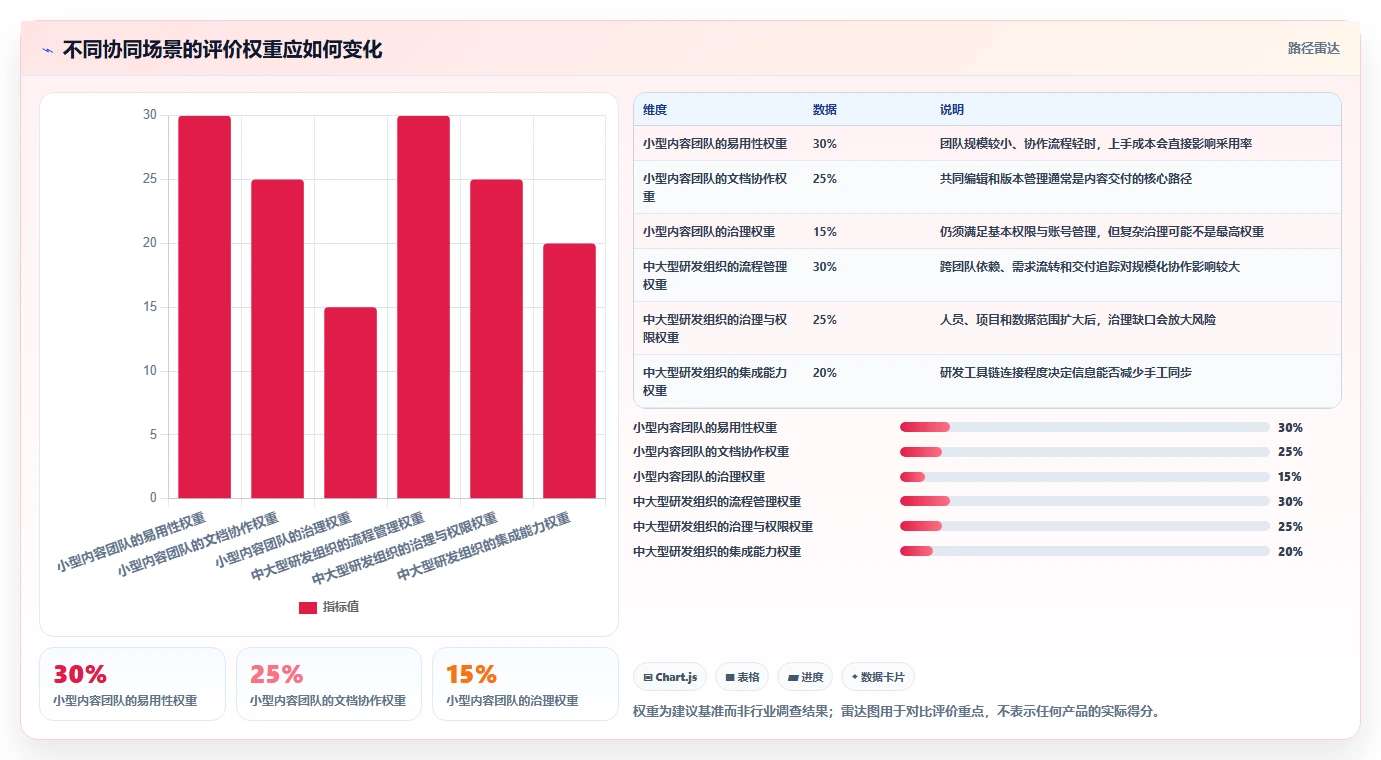
Task: Click the 数据卡片 tag chip
Action: (x=878, y=677)
